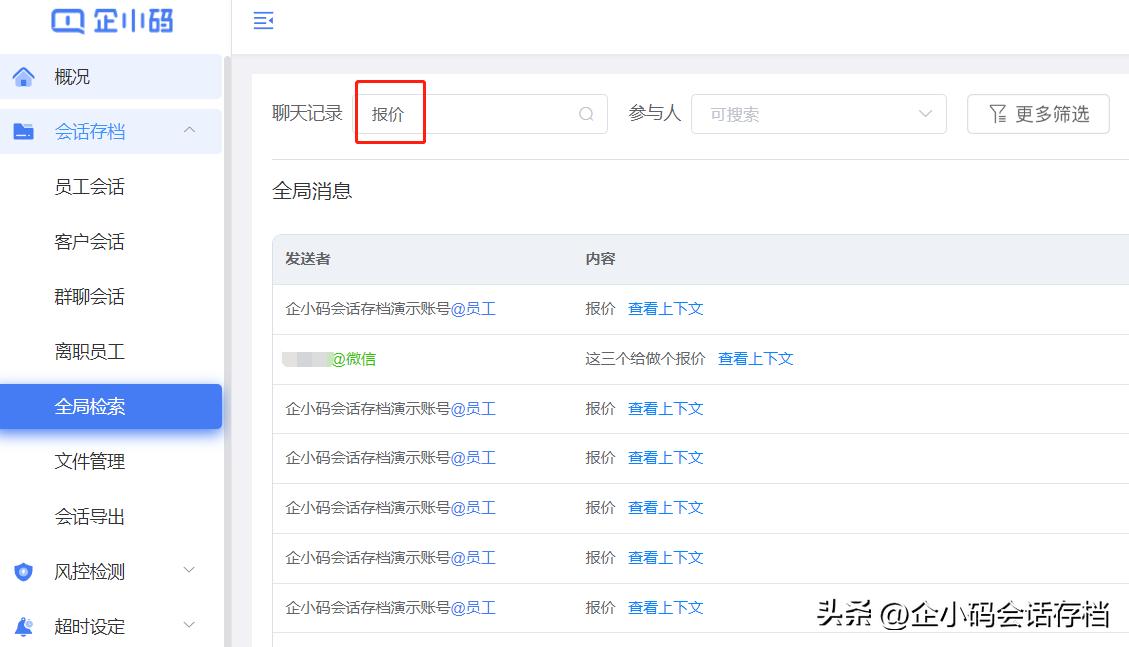The image size is (1129, 647).
Task: Collapse the 会话存档 section chevron
Action: pyautogui.click(x=190, y=131)
